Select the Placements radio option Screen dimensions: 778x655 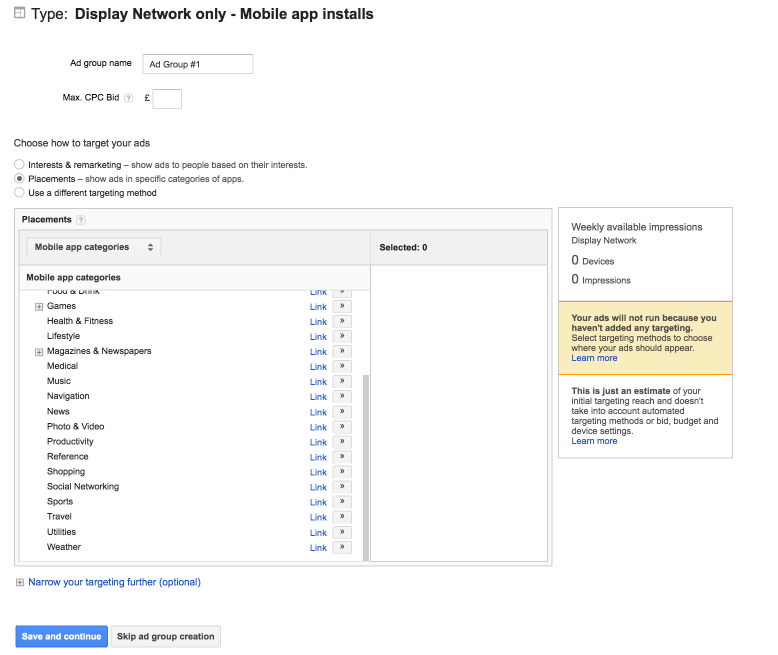20,179
